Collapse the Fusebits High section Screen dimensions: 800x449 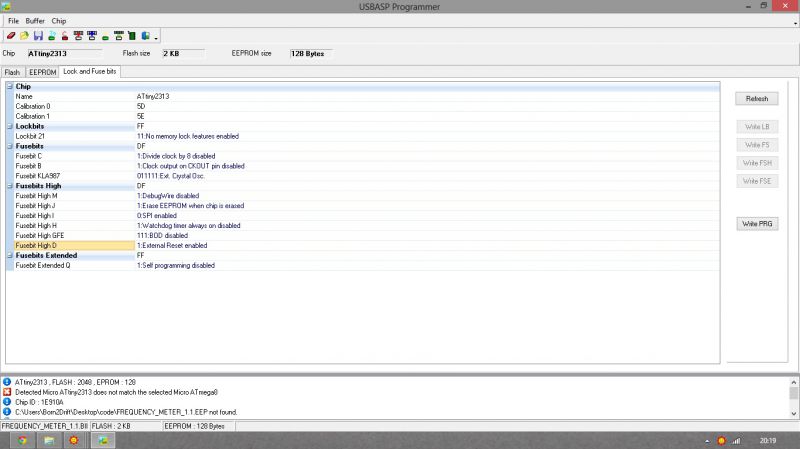click(x=10, y=186)
